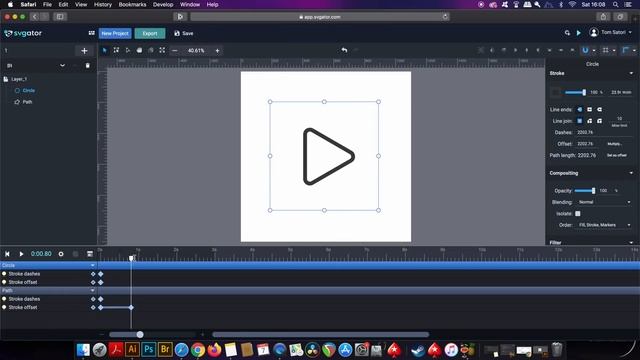Open Photoshop from the dock
The height and width of the screenshot is (360, 640).
click(149, 349)
